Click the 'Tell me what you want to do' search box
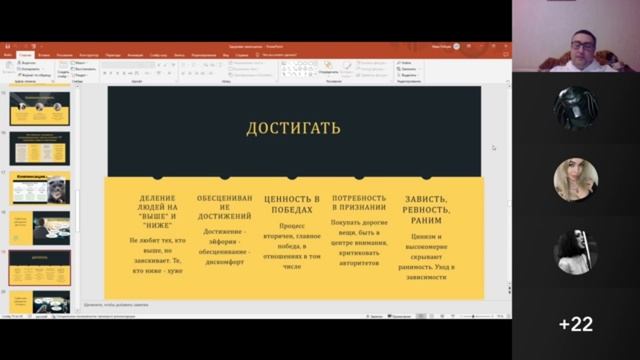Image resolution: width=640 pixels, height=360 pixels. pos(277,55)
